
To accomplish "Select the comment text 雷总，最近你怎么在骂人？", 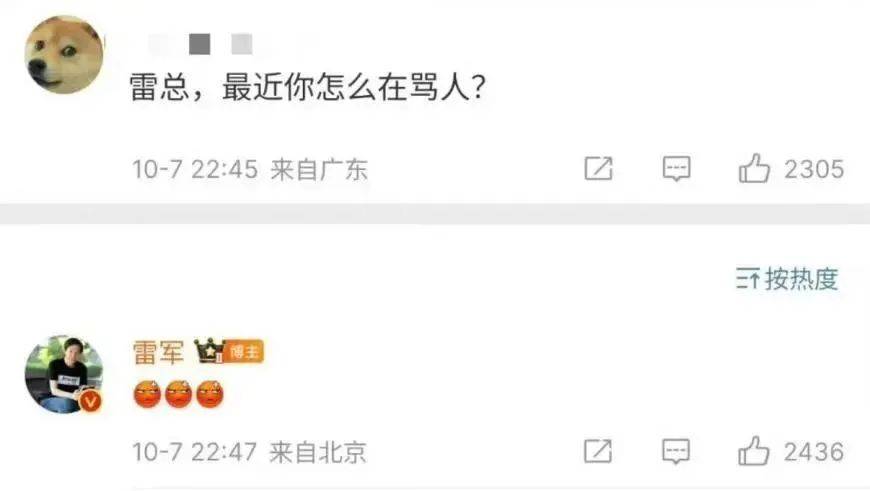I will coord(308,88).
